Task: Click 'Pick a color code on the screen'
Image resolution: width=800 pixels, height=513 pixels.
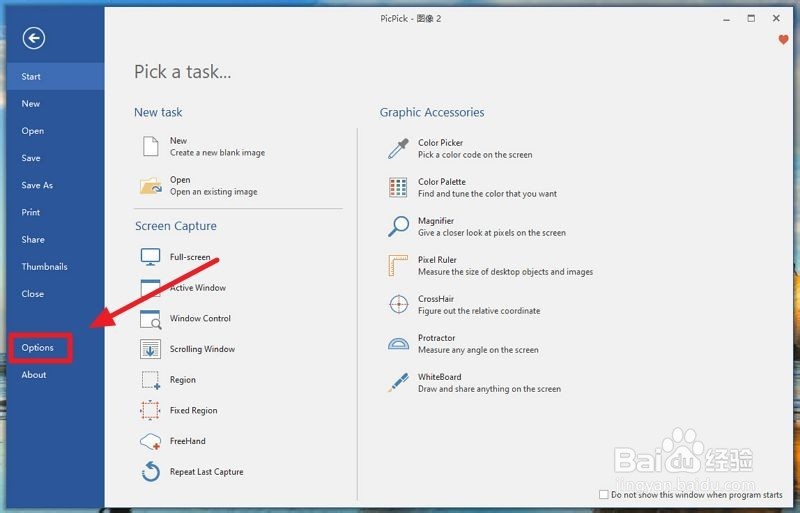Action: [475, 155]
